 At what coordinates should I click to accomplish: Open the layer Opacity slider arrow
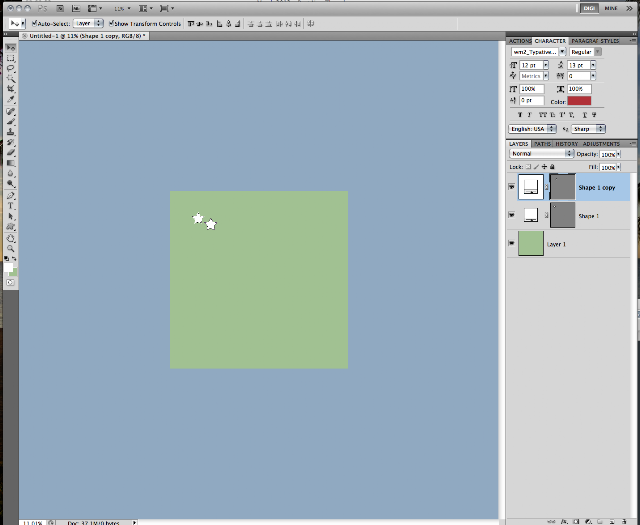pos(619,154)
